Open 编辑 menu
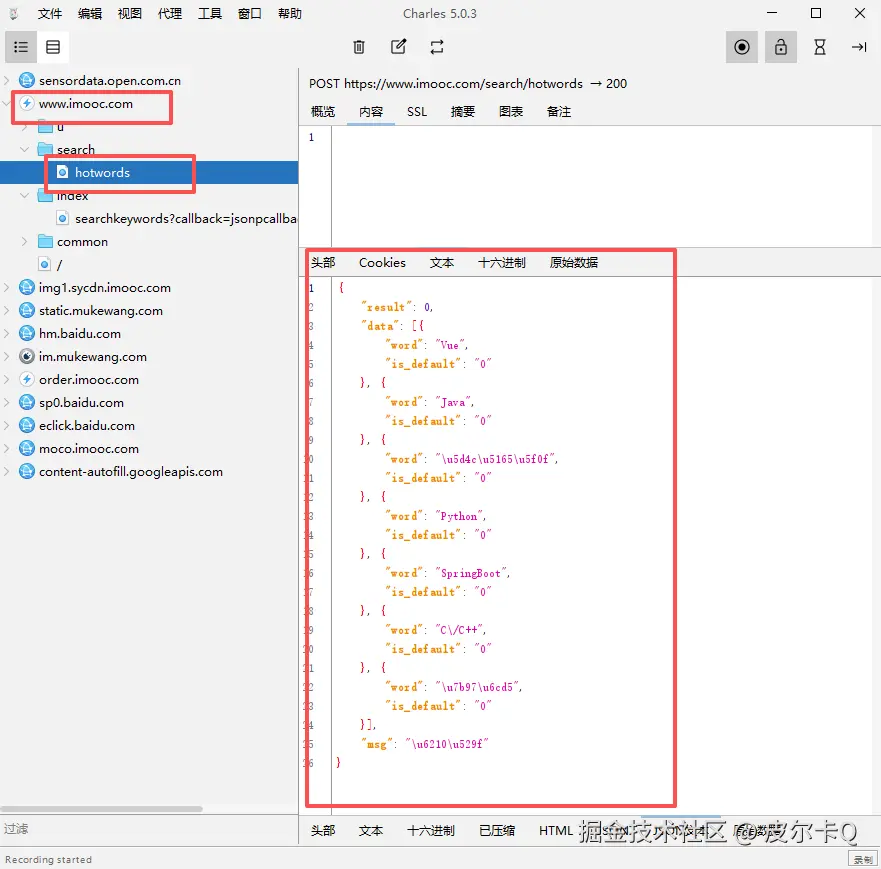Viewport: 881px width, 869px height. click(x=90, y=13)
